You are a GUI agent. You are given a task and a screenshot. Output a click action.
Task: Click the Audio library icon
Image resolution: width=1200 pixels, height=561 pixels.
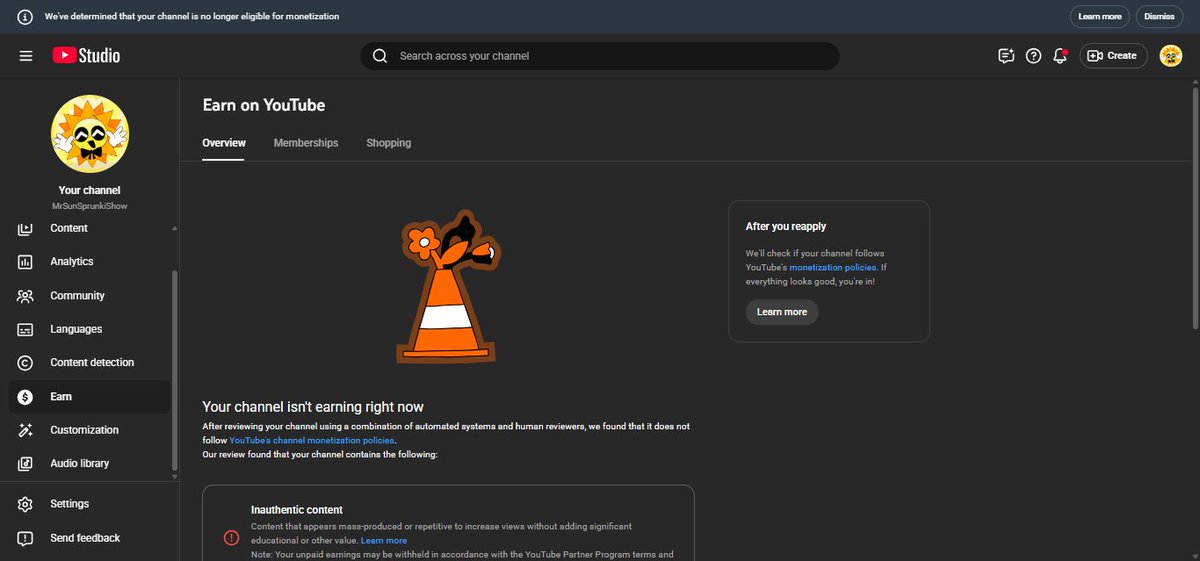[x=26, y=464]
